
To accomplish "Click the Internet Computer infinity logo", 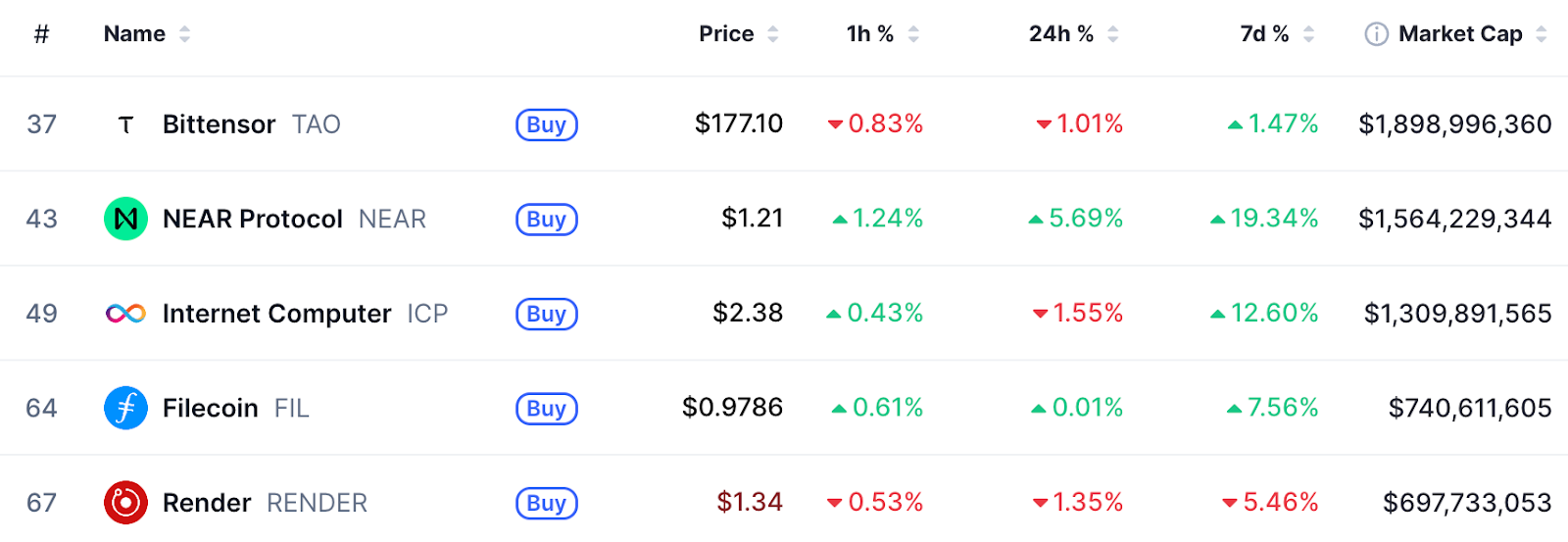I will [125, 314].
